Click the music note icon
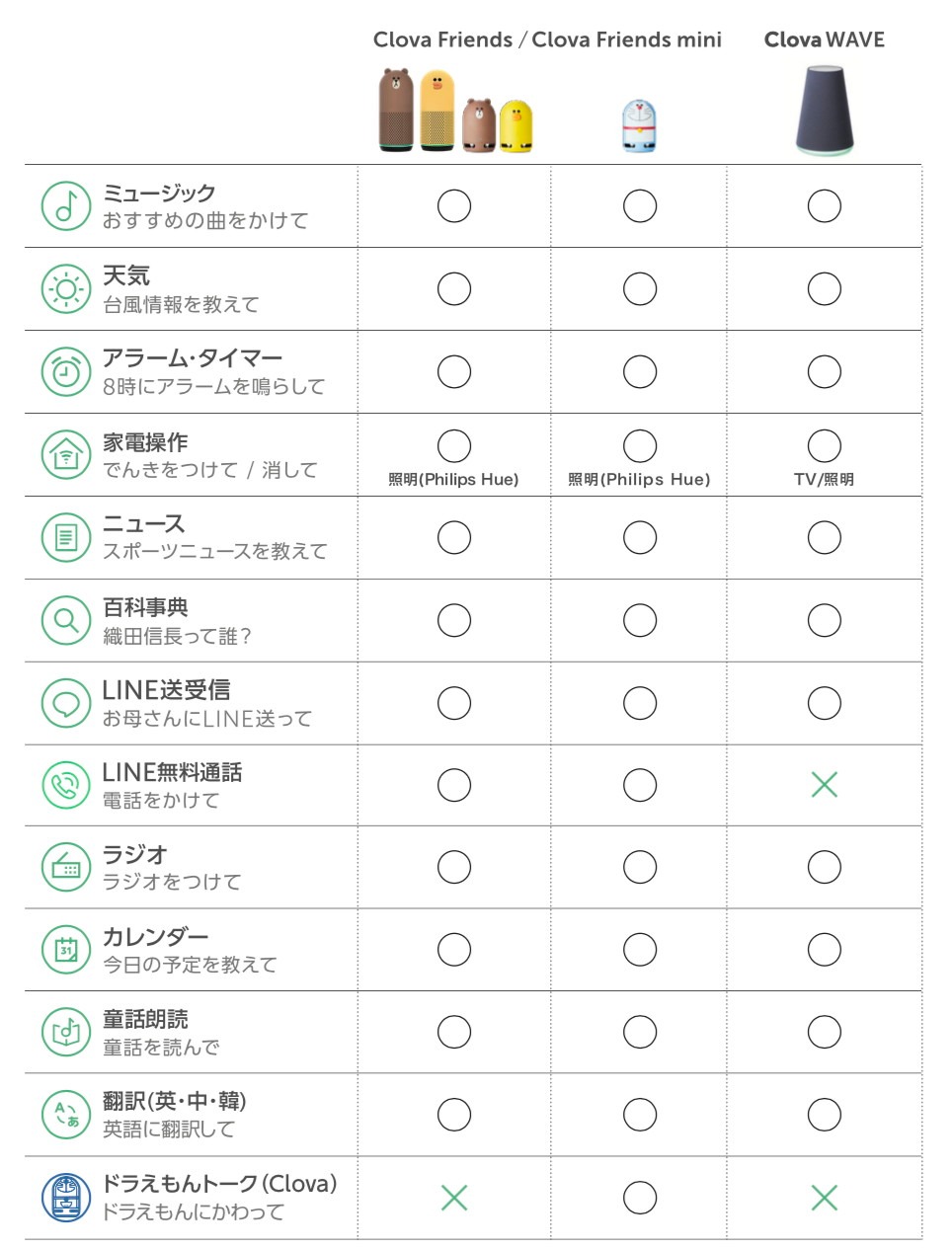 [66, 206]
